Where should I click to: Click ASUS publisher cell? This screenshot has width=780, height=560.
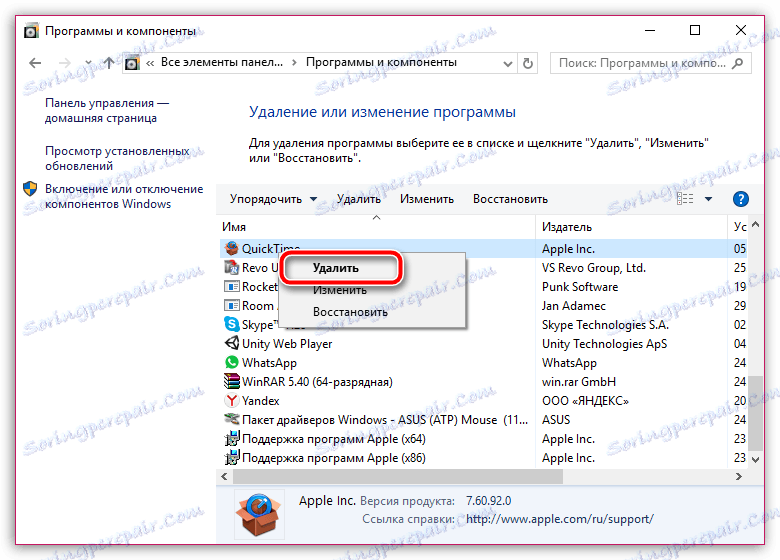pos(556,420)
